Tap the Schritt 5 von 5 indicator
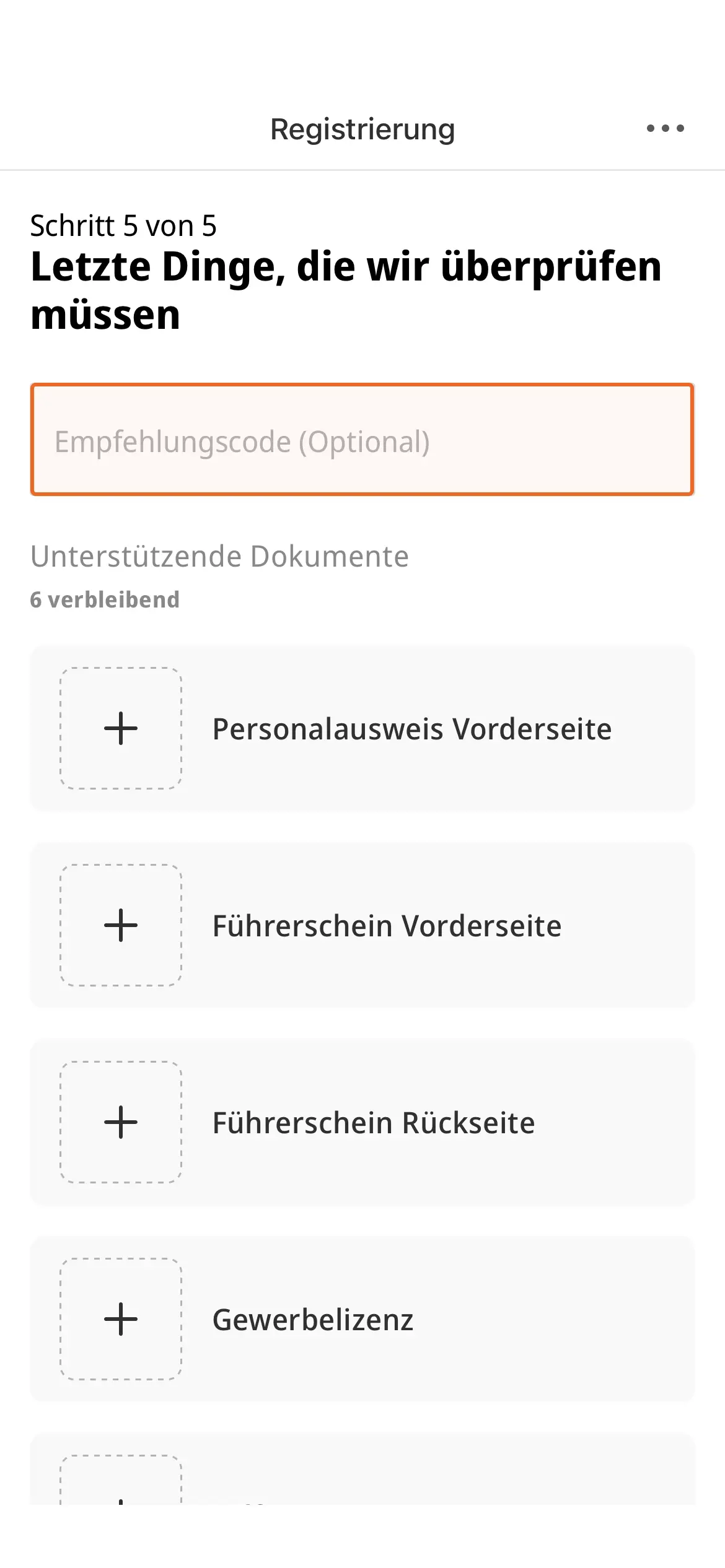Viewport: 725px width, 1568px height. click(123, 226)
